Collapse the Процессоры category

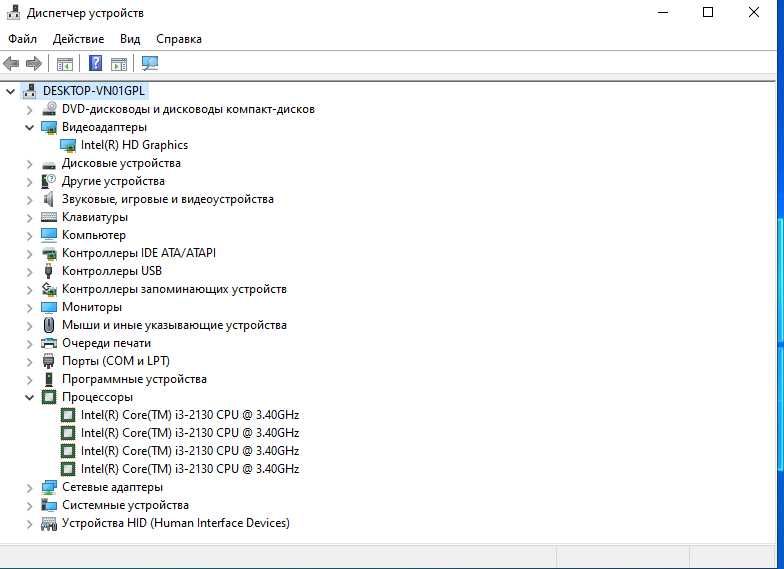[30, 398]
